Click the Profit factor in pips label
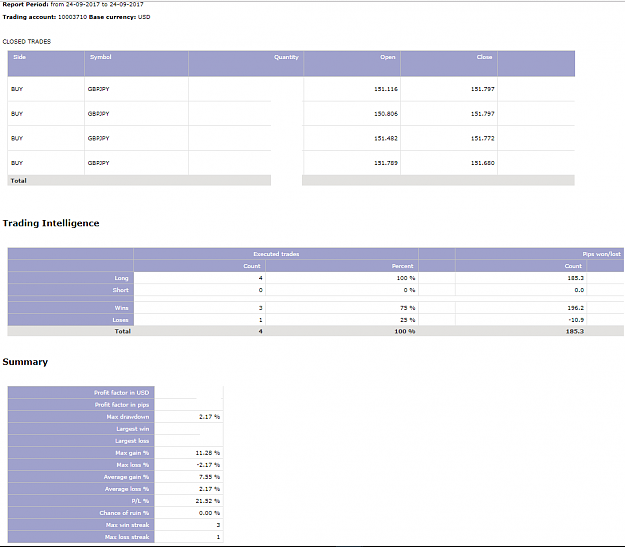The height and width of the screenshot is (547, 625). click(122, 405)
